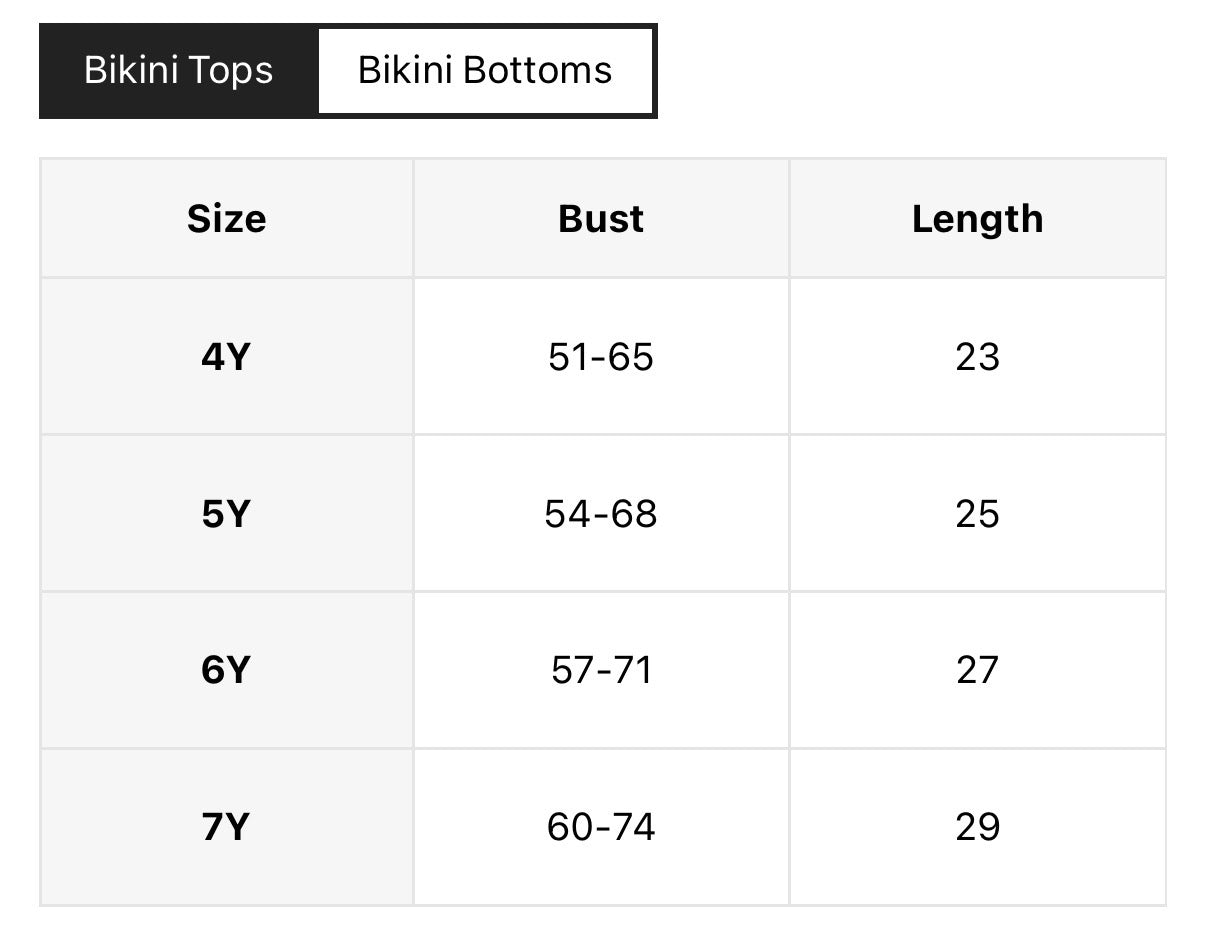Click the word Tops in the first tab
The width and height of the screenshot is (1206, 926).
pos(229,71)
